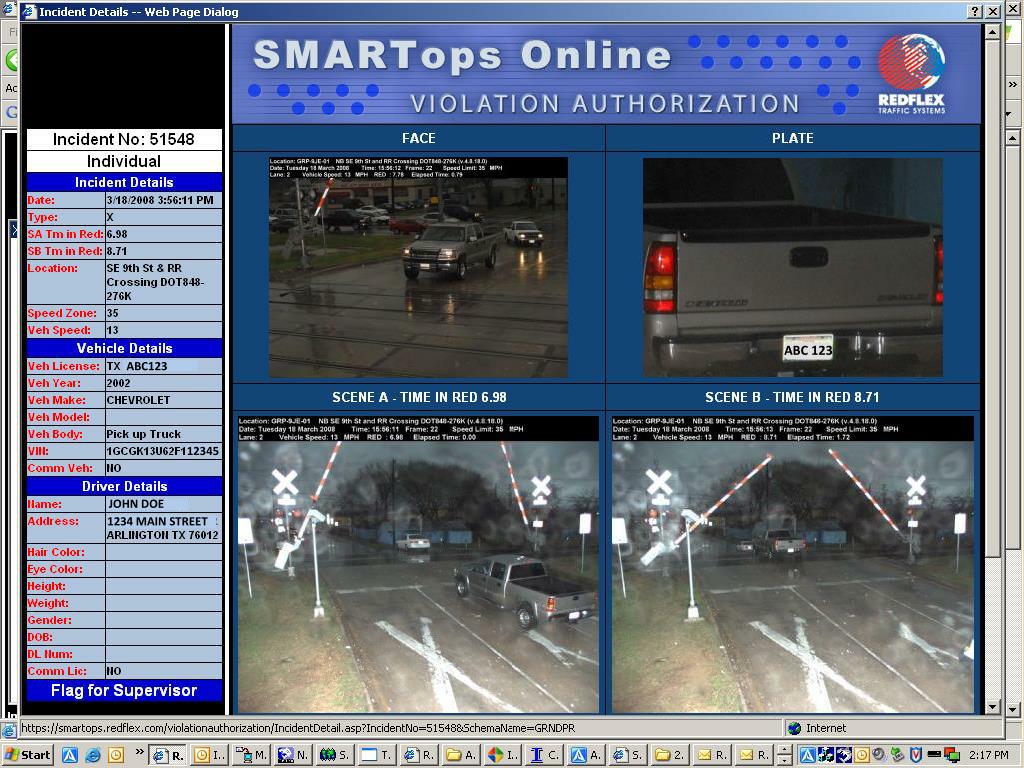Click the 'Individual' label

(x=124, y=161)
